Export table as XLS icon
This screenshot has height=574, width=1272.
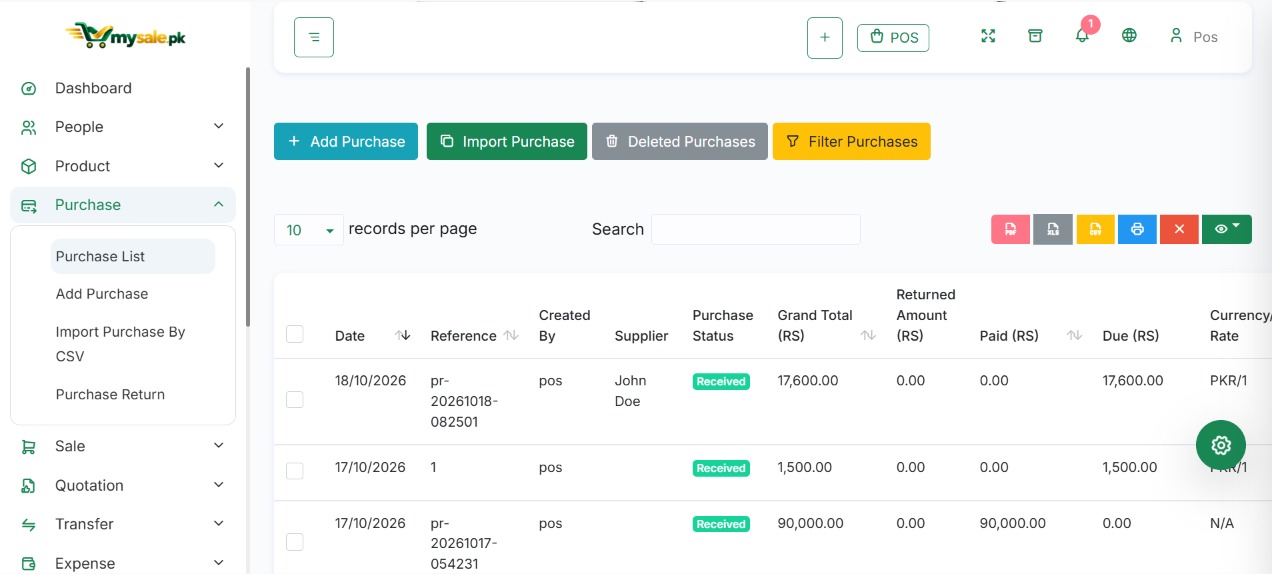1053,229
